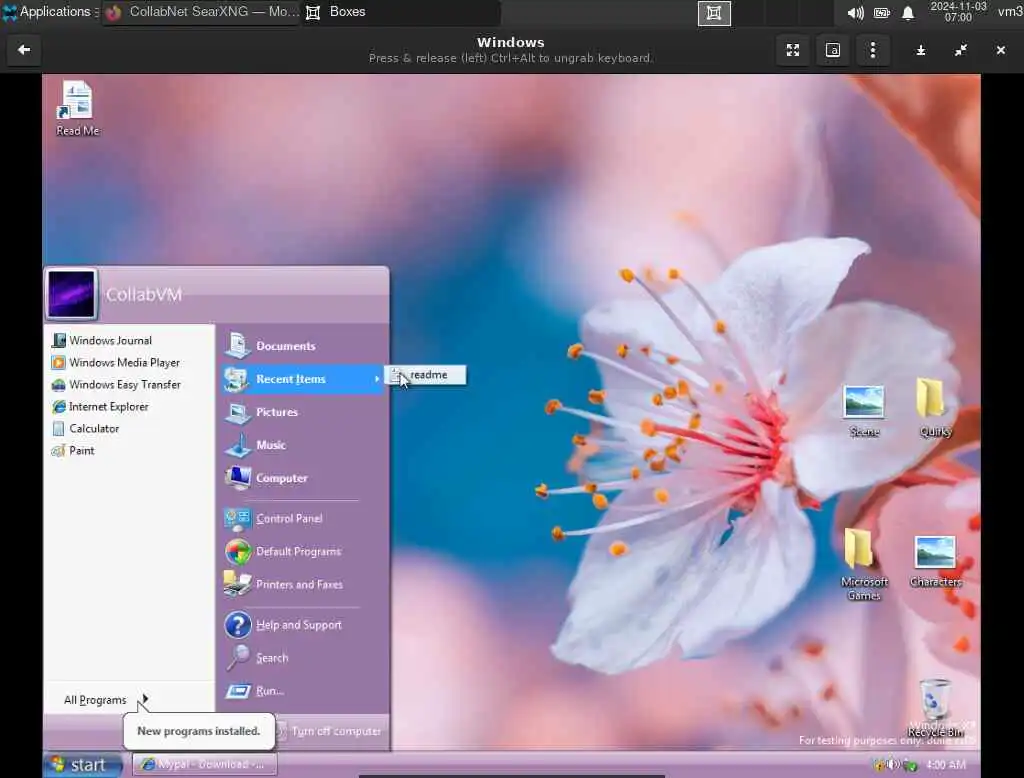This screenshot has width=1024, height=778.
Task: Click the host date and time
Action: pos(958,12)
